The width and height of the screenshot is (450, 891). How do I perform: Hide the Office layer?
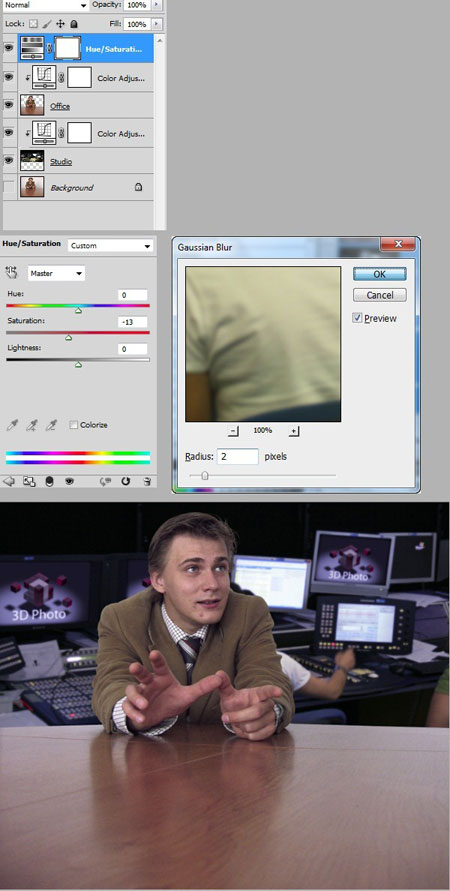9,105
